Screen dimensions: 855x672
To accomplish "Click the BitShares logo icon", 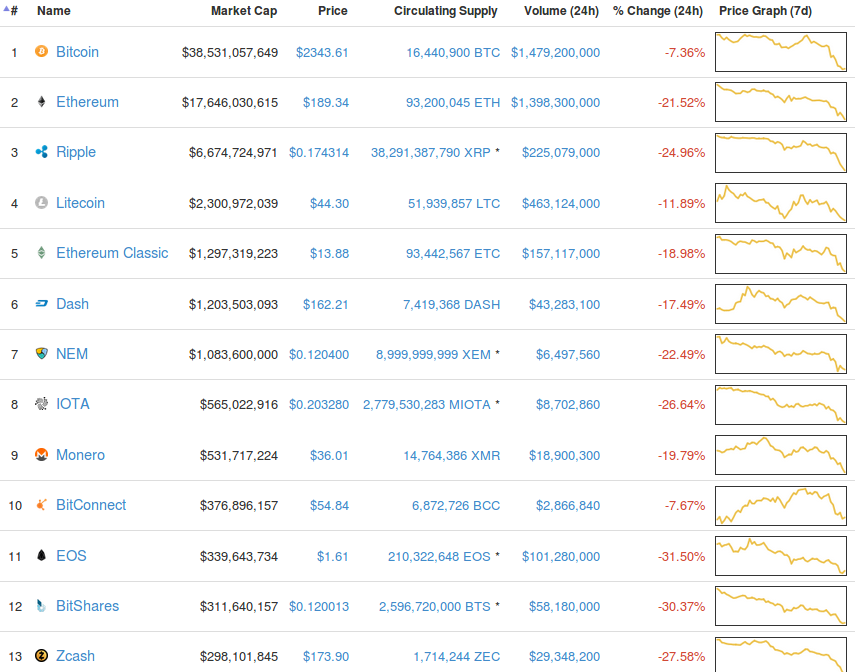I will point(41,605).
